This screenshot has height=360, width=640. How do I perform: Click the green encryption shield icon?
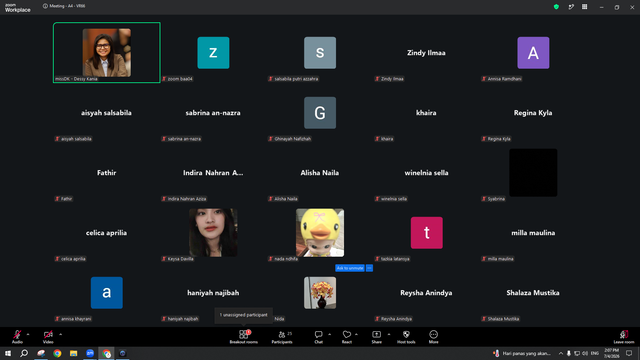556,7
